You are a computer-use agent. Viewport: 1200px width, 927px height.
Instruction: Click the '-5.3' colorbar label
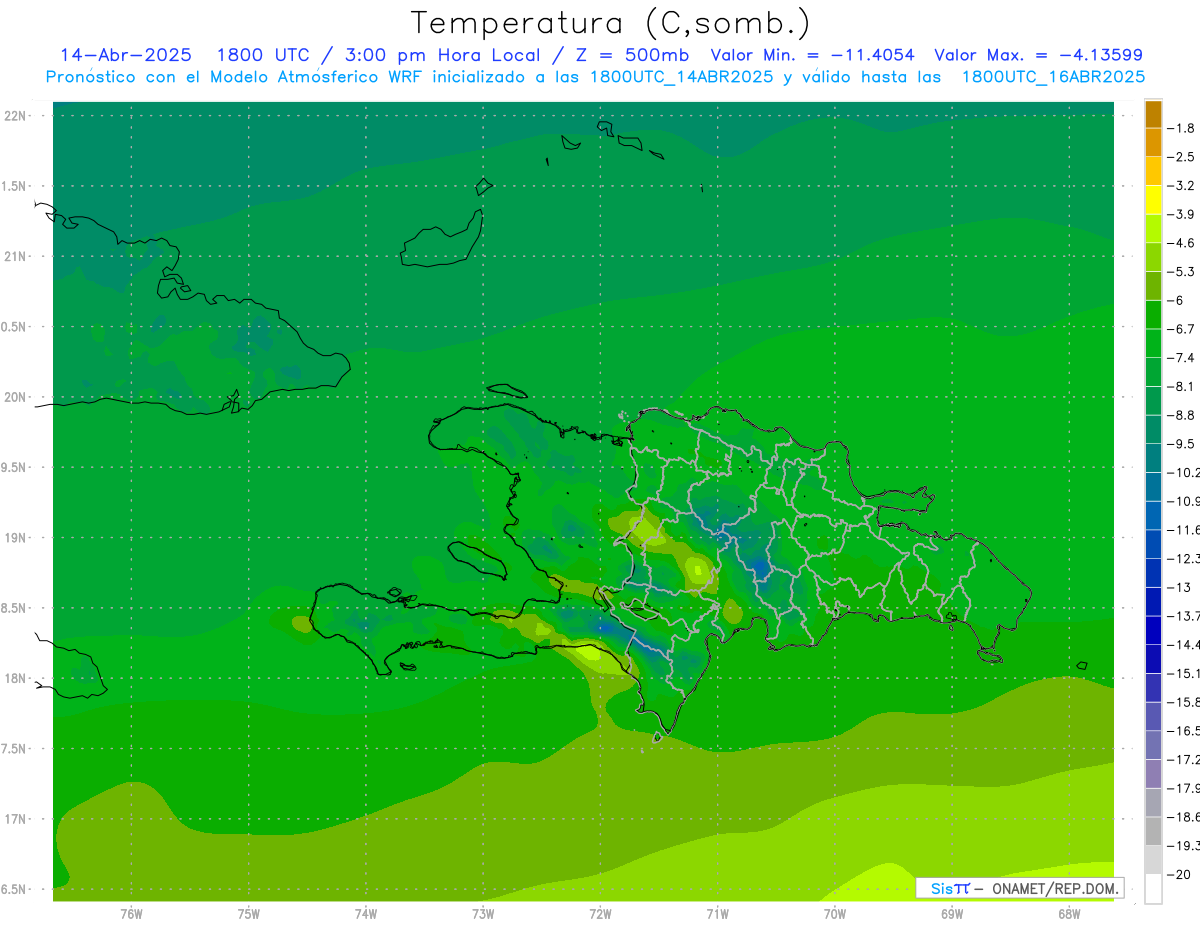(1181, 272)
